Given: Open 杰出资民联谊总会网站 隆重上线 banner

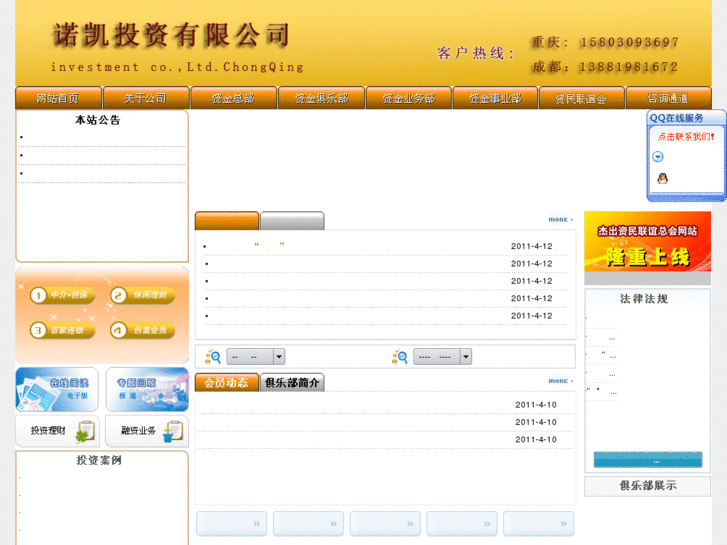Looking at the screenshot, I should [647, 242].
